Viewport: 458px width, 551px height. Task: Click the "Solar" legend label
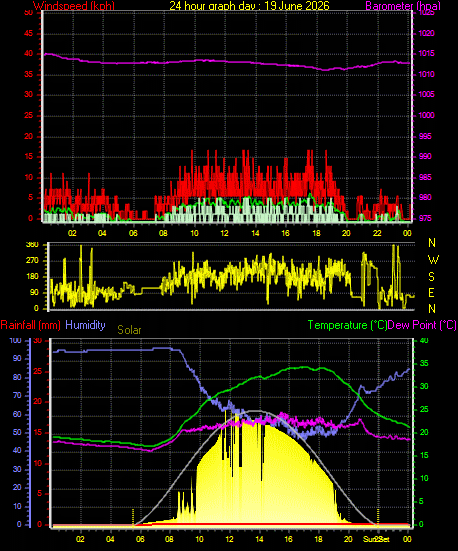coord(129,330)
